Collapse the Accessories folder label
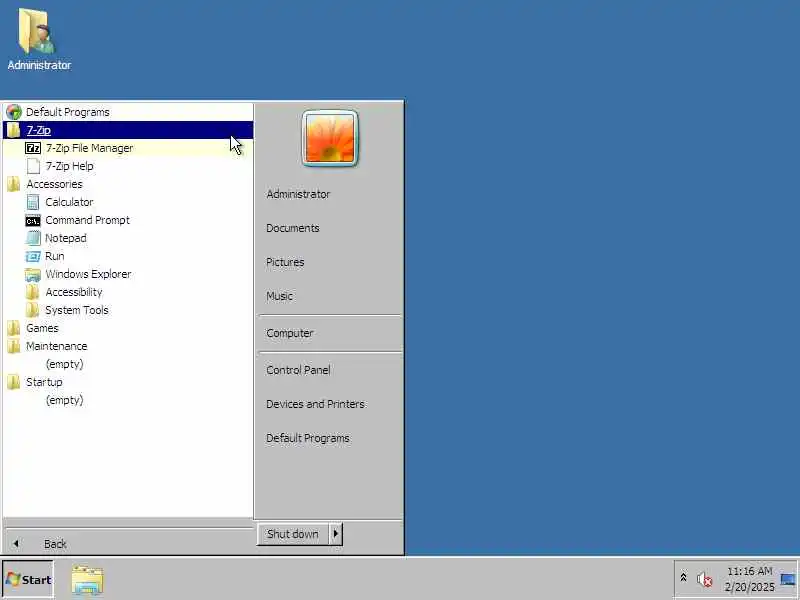The height and width of the screenshot is (600, 800). point(54,184)
